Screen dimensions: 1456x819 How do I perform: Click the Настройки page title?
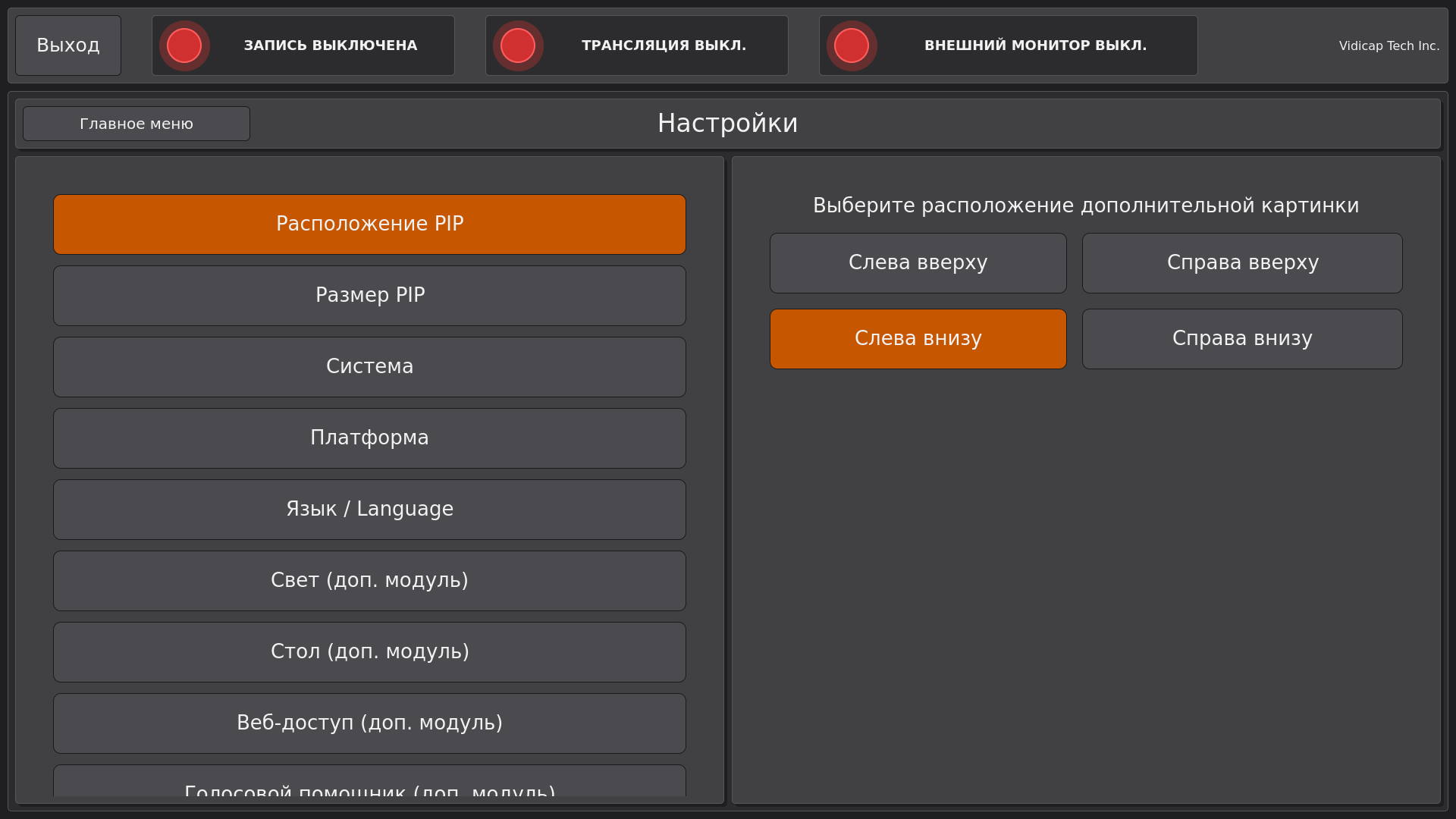click(728, 124)
